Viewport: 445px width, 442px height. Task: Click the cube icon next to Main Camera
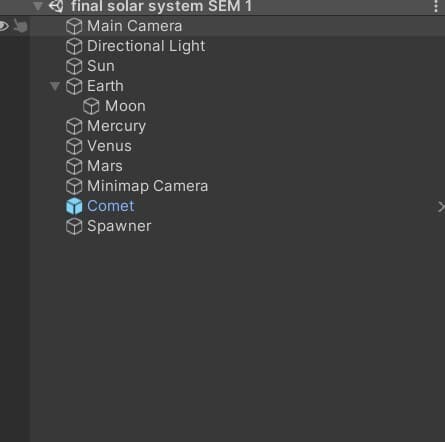click(74, 26)
